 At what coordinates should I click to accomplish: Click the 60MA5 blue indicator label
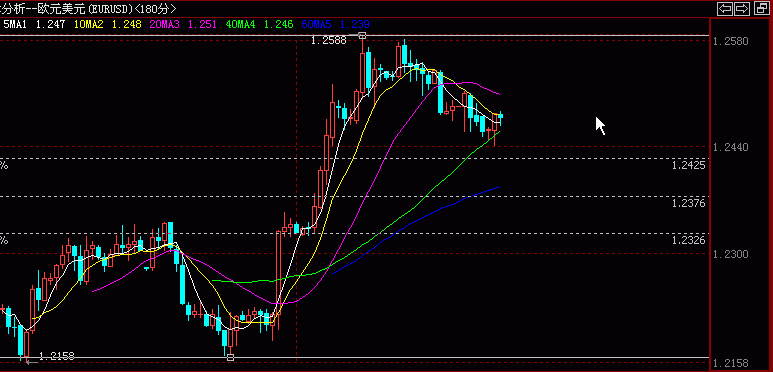click(x=316, y=24)
